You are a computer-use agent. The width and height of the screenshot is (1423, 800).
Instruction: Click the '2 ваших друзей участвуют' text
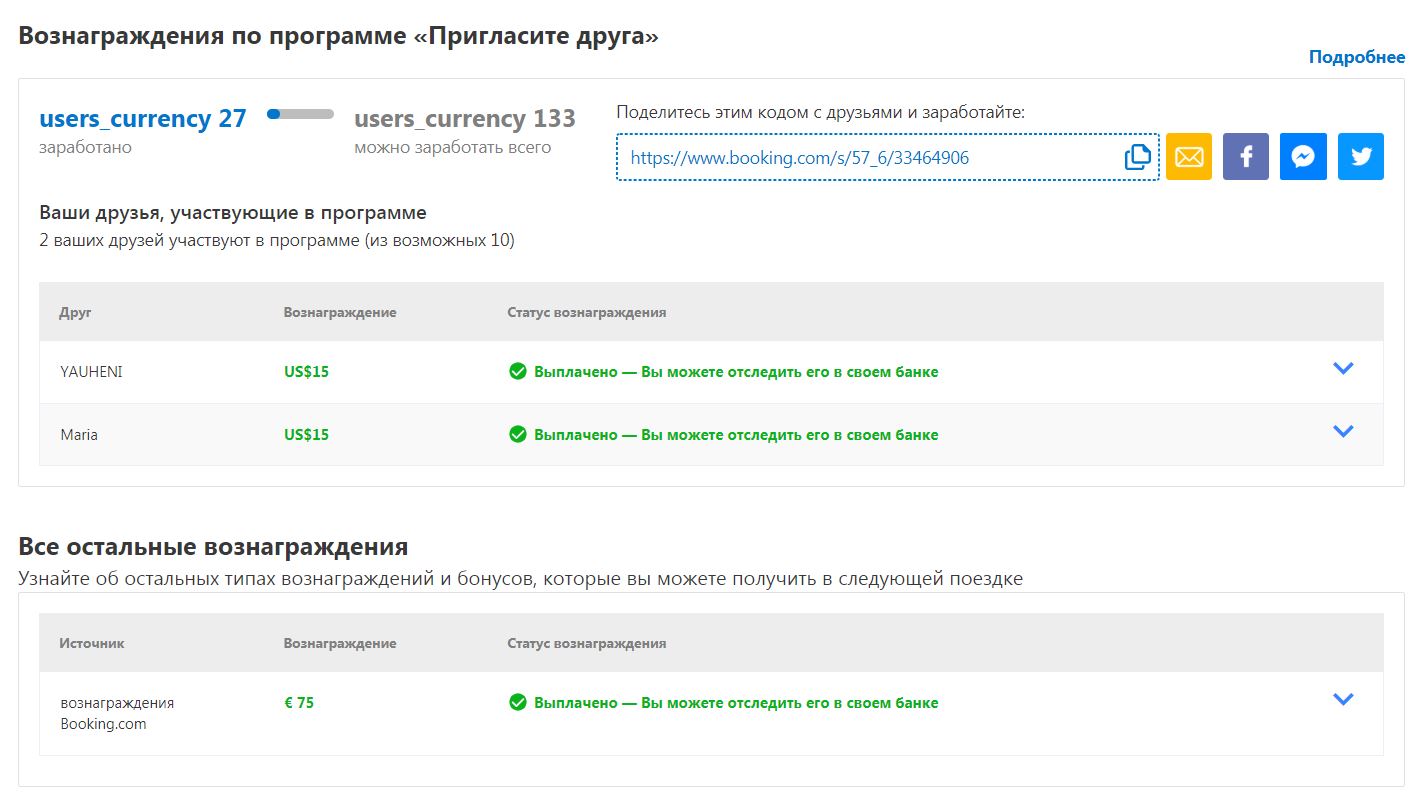click(x=277, y=241)
